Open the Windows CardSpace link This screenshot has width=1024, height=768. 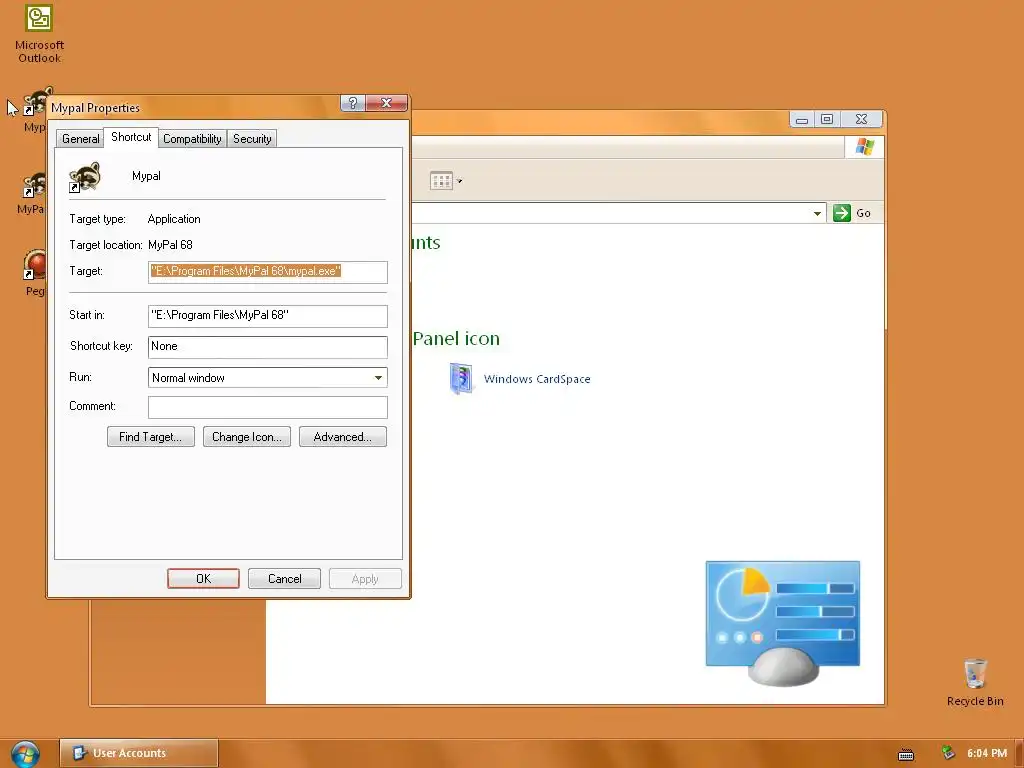coord(537,379)
